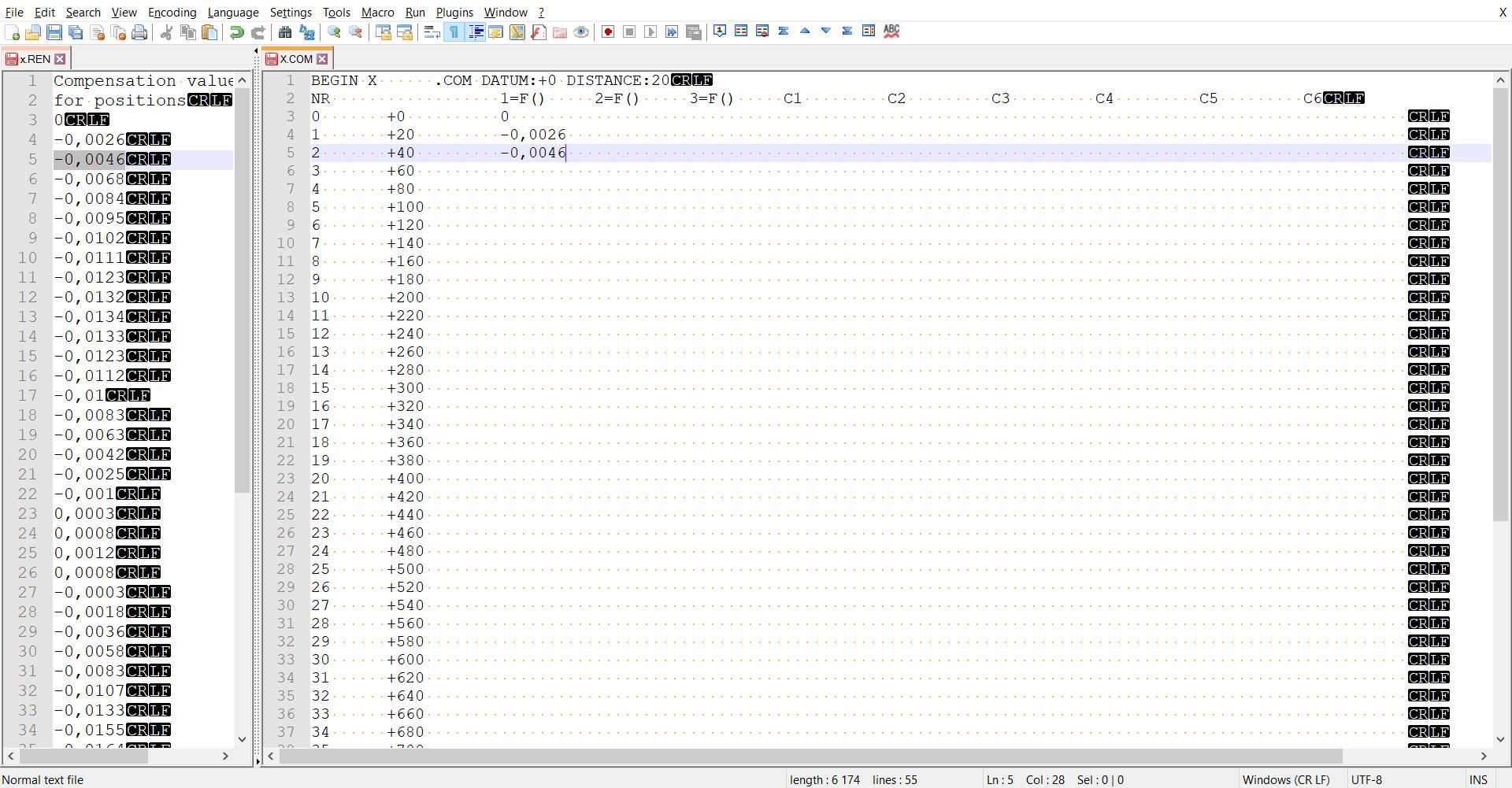
Task: Click the spell check ABC icon
Action: (x=891, y=31)
